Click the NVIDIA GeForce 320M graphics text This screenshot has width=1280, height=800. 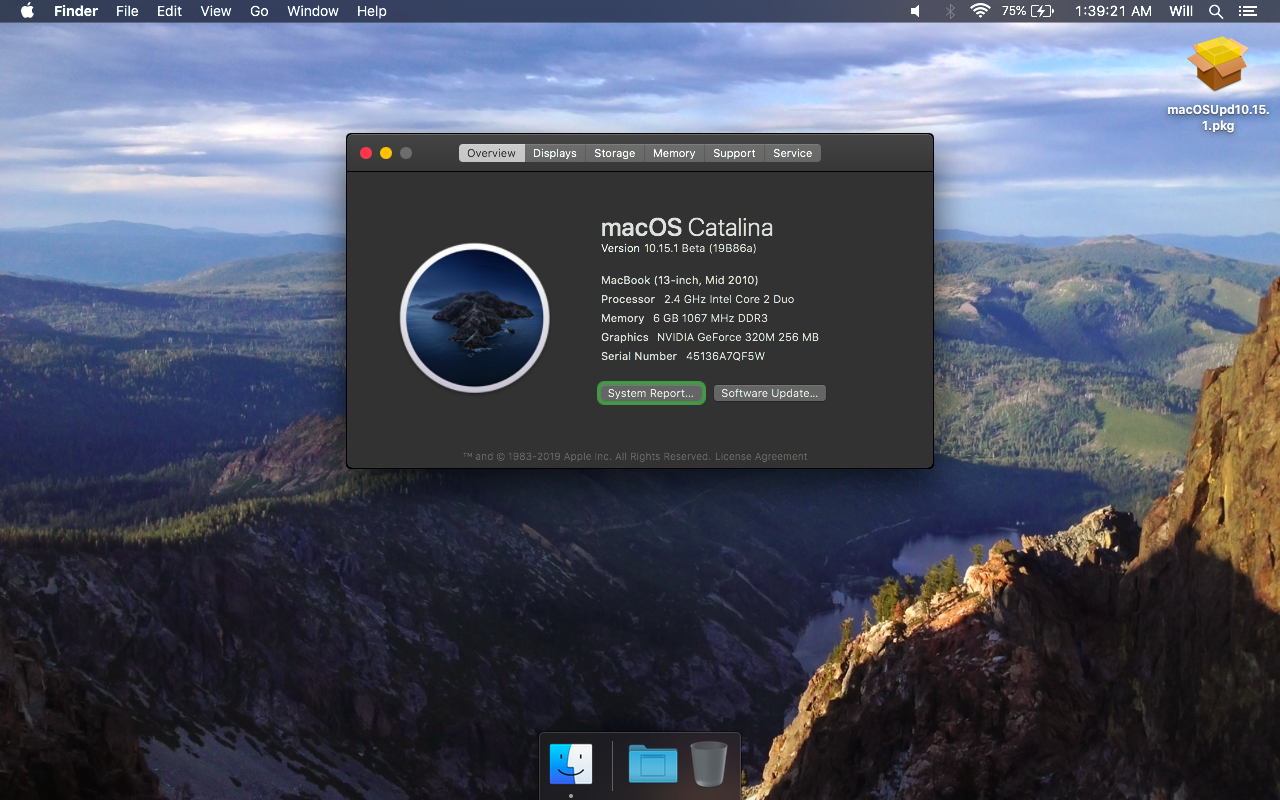pyautogui.click(x=738, y=337)
